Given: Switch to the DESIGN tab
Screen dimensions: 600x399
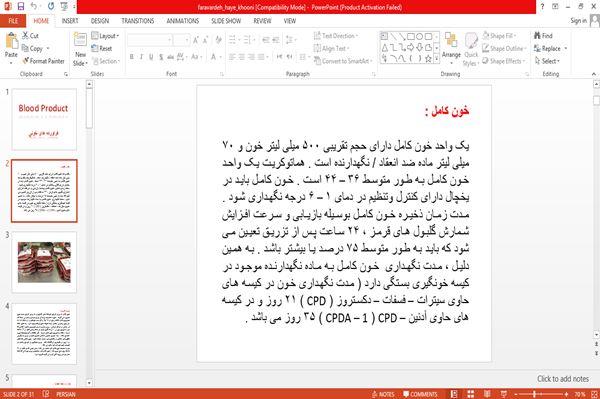Looking at the screenshot, I should 100,21.
